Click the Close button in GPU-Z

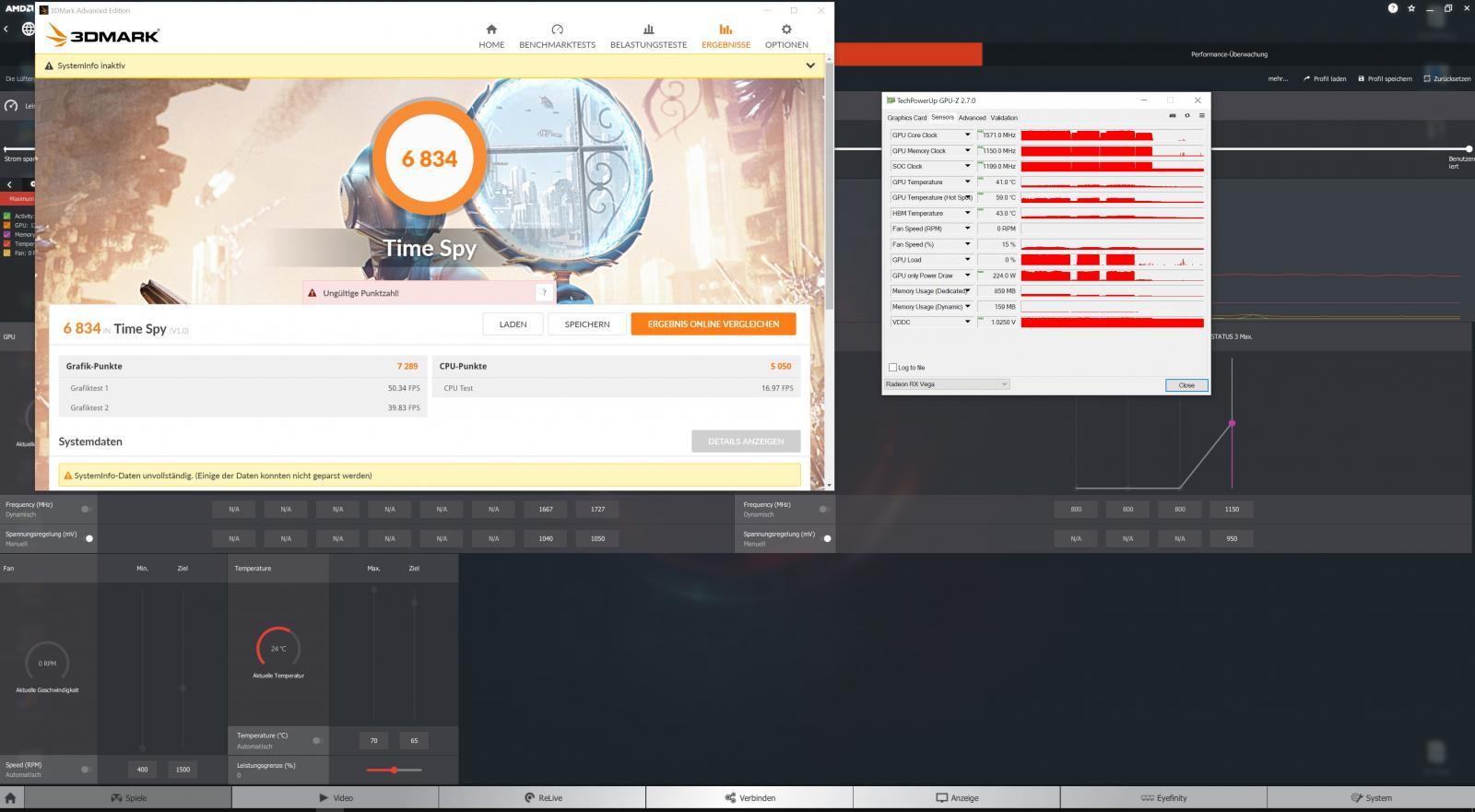click(1186, 385)
